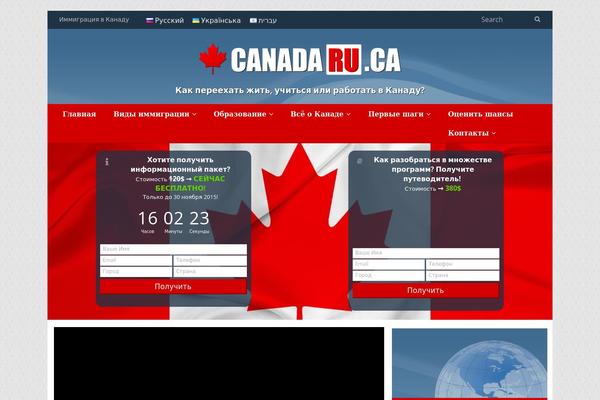Click the black video player area
The height and width of the screenshot is (400, 600).
219,363
